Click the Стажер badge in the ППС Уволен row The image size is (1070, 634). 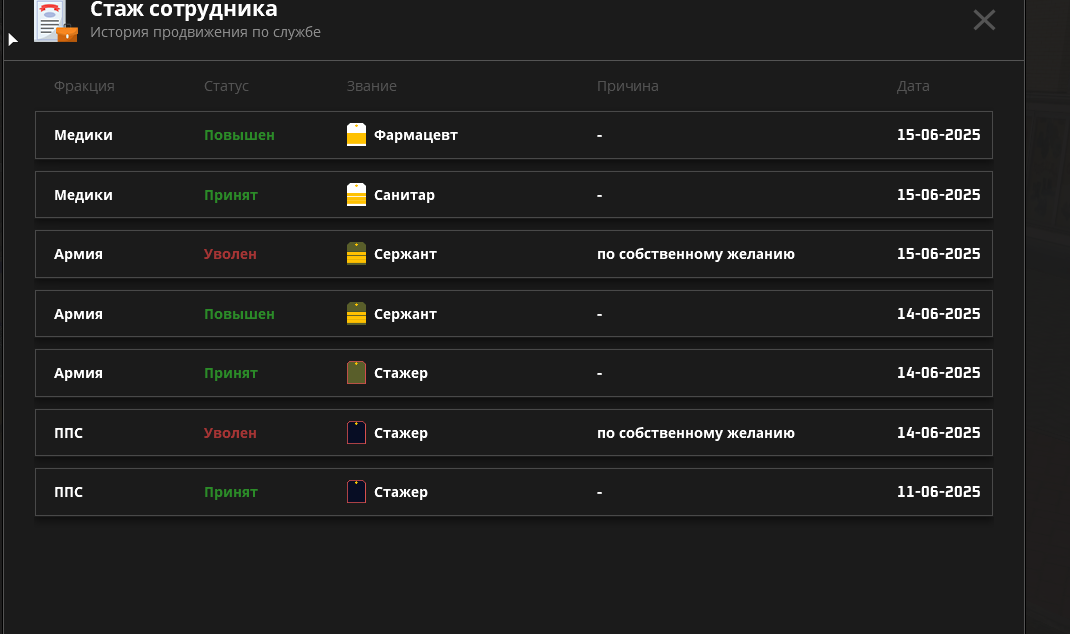coord(356,433)
